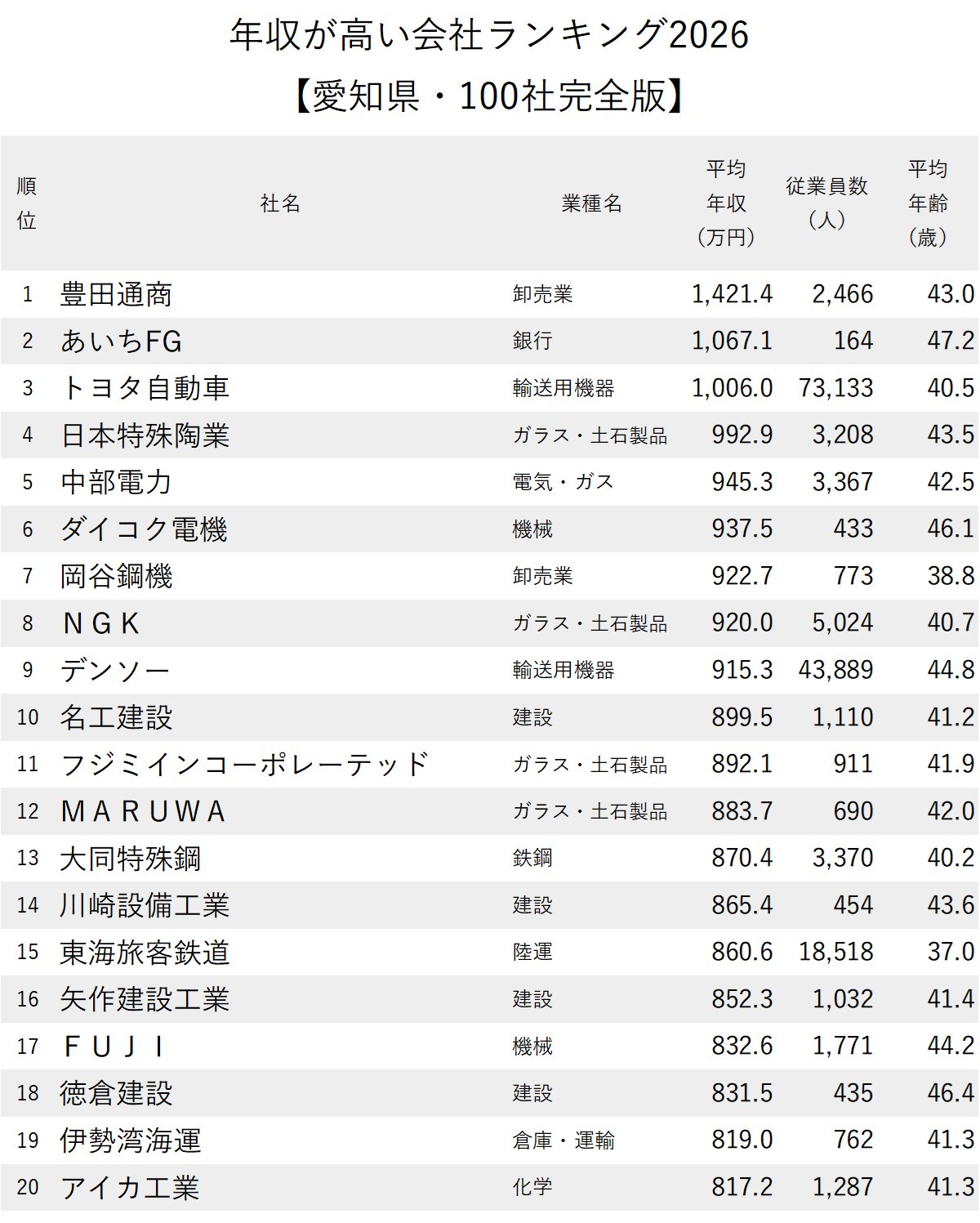Image resolution: width=980 pixels, height=1223 pixels.
Task: Click average age 46.4 in 徳倉建設 row
Action: (951, 1093)
